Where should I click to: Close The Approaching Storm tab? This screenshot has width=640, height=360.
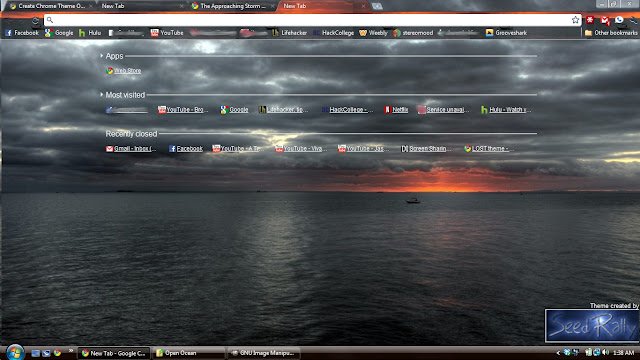272,6
